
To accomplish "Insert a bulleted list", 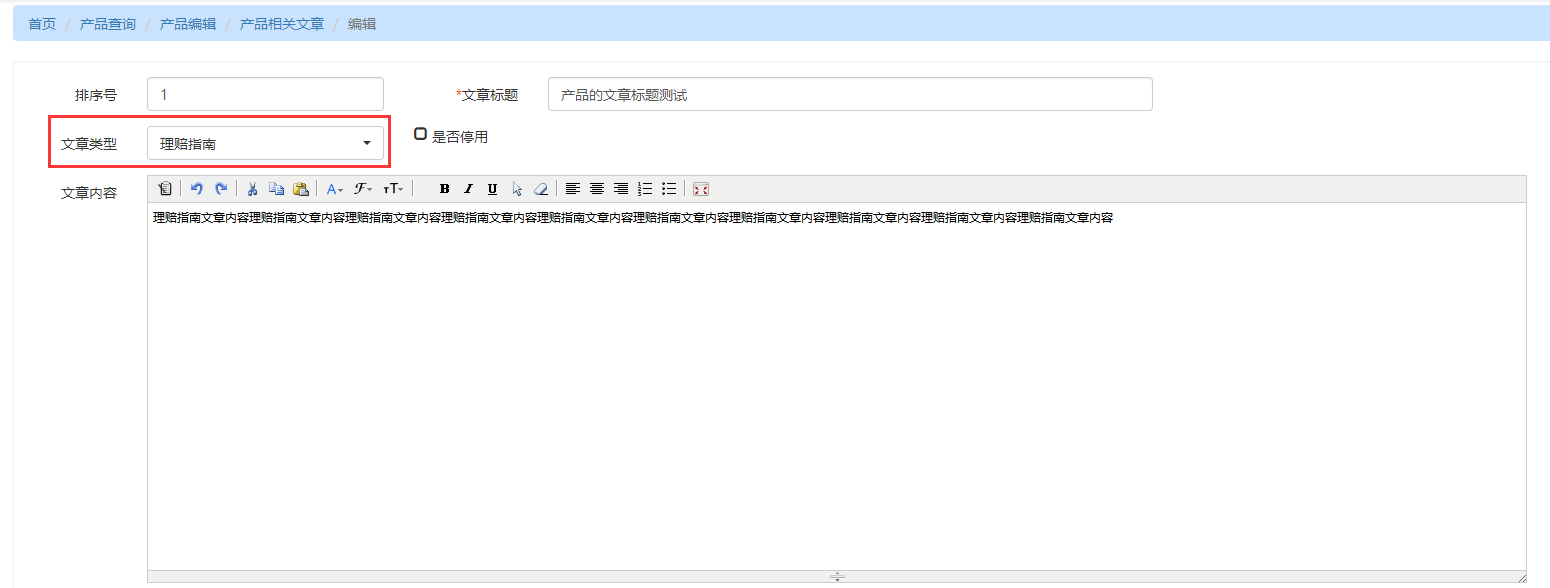I will coord(669,188).
